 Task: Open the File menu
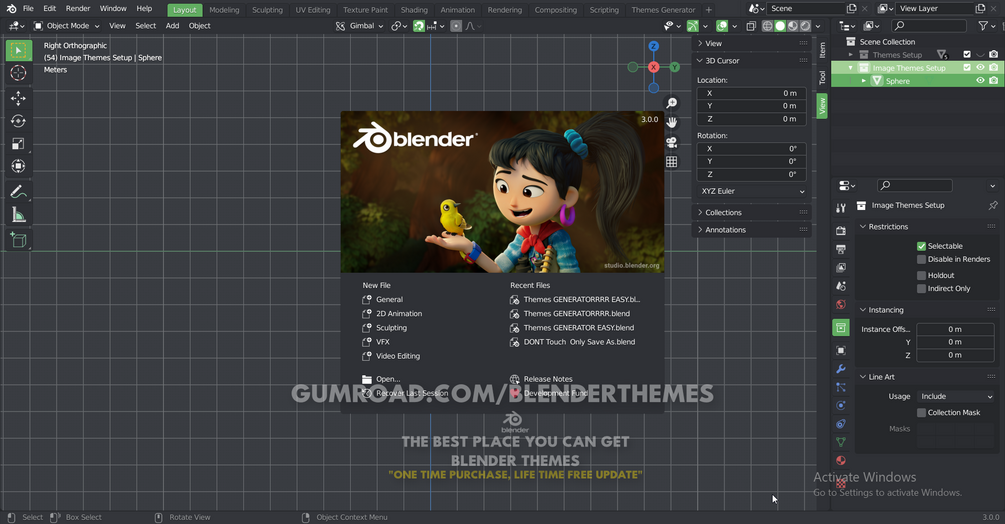(28, 9)
